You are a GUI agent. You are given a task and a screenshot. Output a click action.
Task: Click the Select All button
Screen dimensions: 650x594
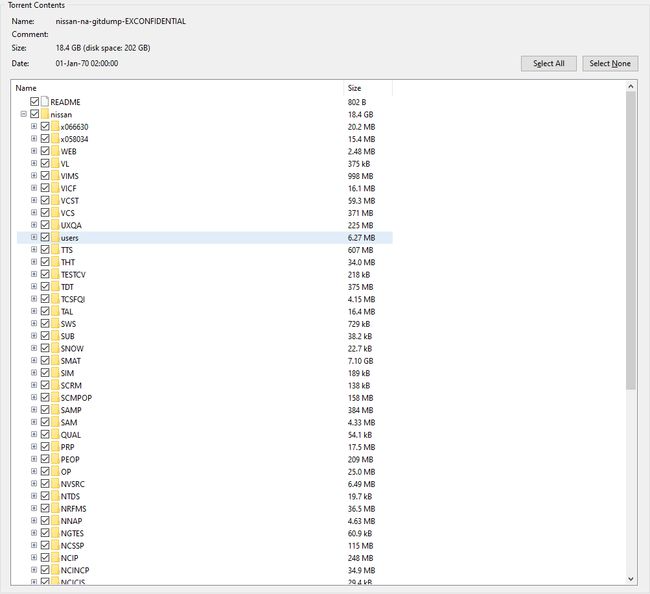click(548, 63)
